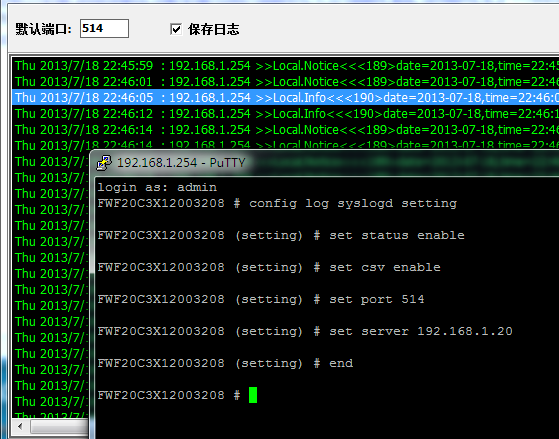Toggle the 保存日志 save log checkbox

(x=176, y=29)
